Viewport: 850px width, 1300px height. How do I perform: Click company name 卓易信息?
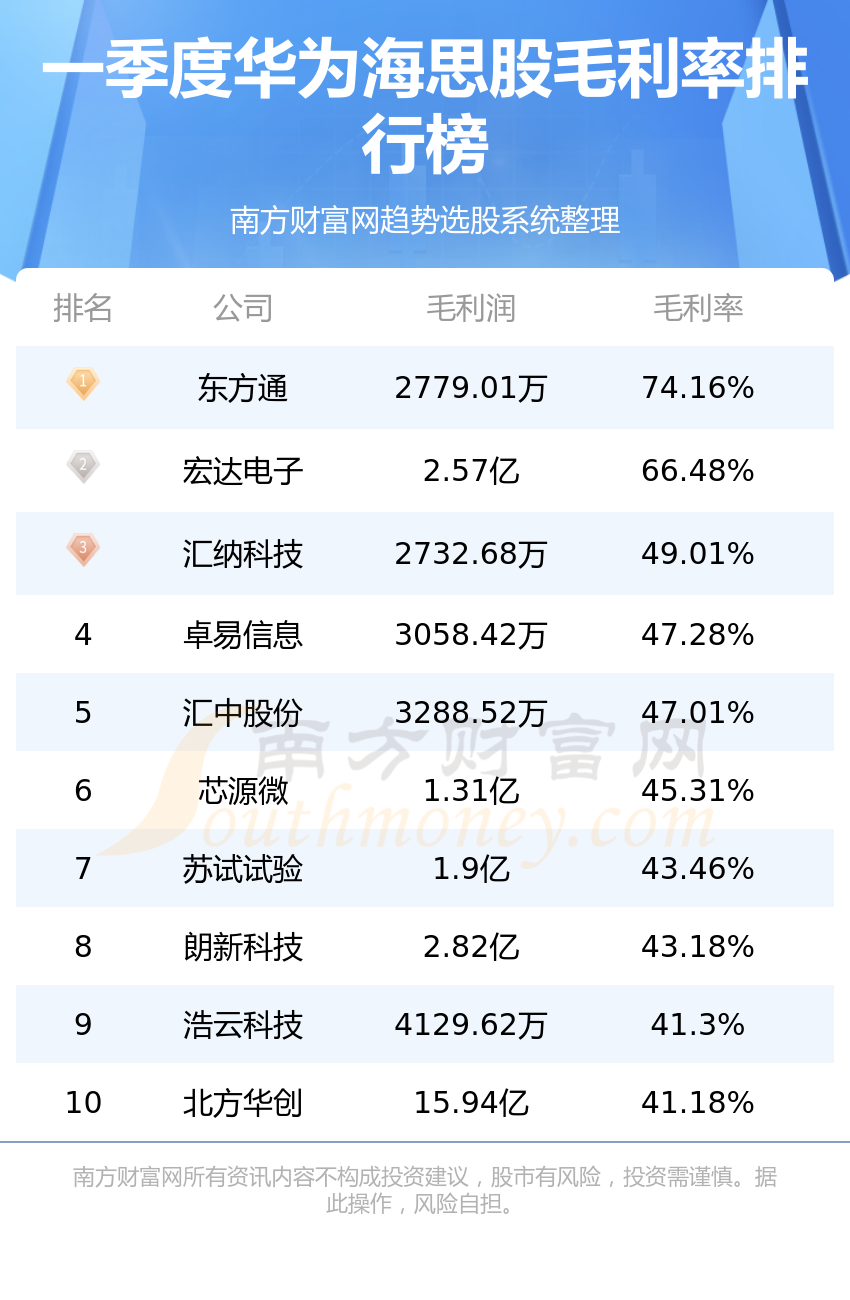point(243,635)
